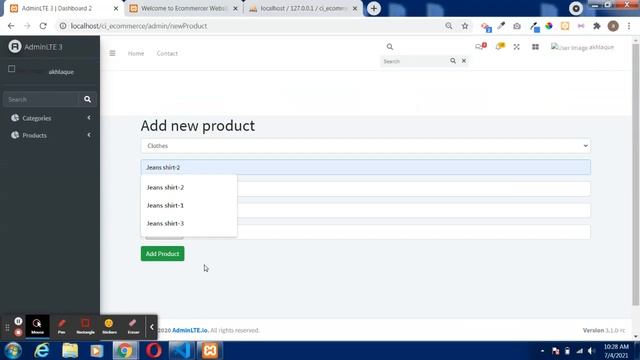This screenshot has width=640, height=360.
Task: Switch to Welcome to Ecommerce Website tab
Action: [x=183, y=8]
